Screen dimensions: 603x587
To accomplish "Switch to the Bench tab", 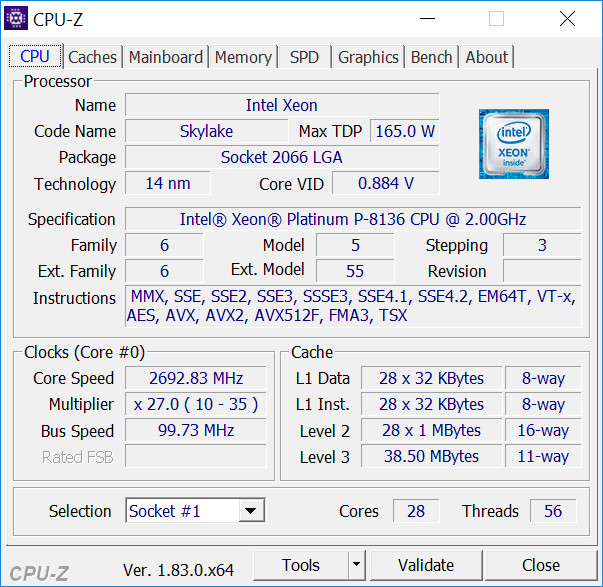I will (x=431, y=57).
